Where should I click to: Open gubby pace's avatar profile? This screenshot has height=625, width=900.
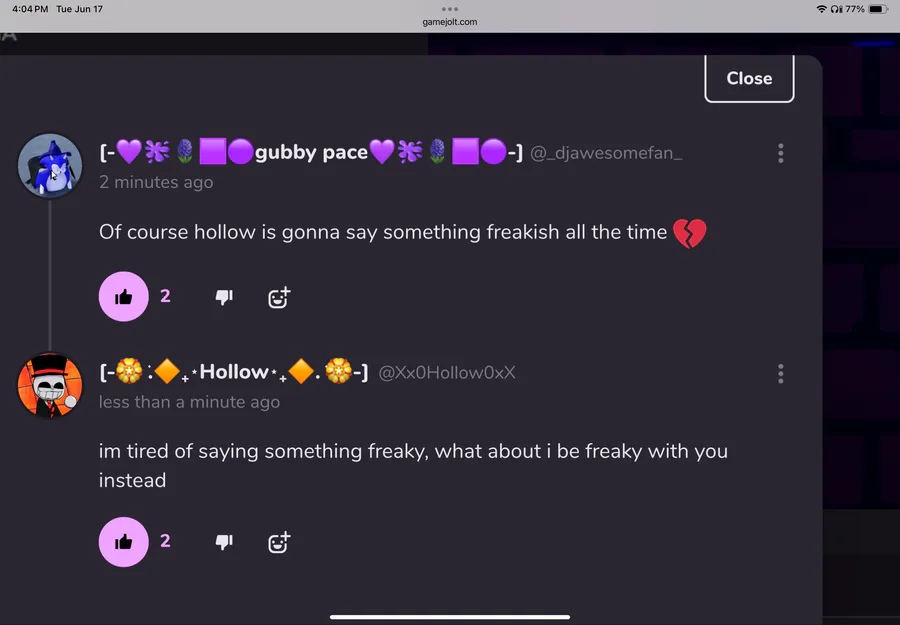(50, 165)
